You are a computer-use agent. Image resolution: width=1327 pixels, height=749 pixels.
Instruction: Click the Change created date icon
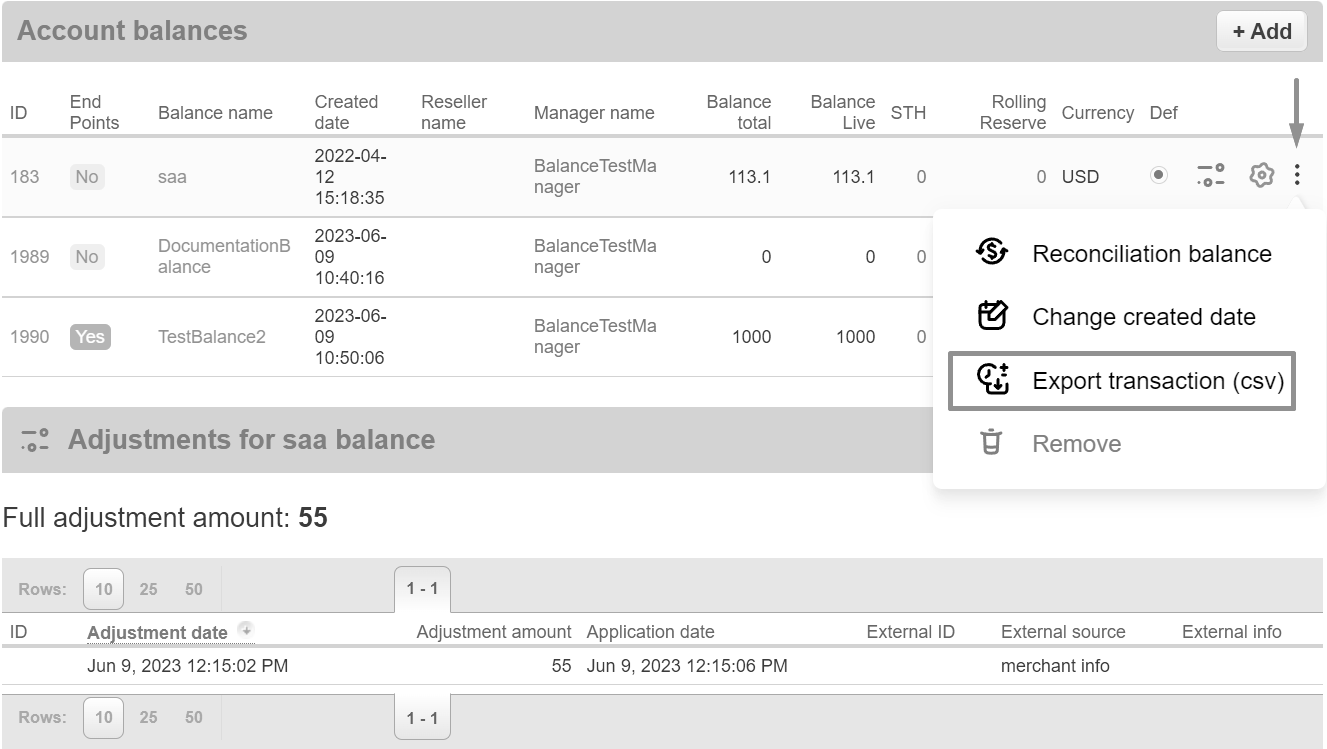[991, 317]
